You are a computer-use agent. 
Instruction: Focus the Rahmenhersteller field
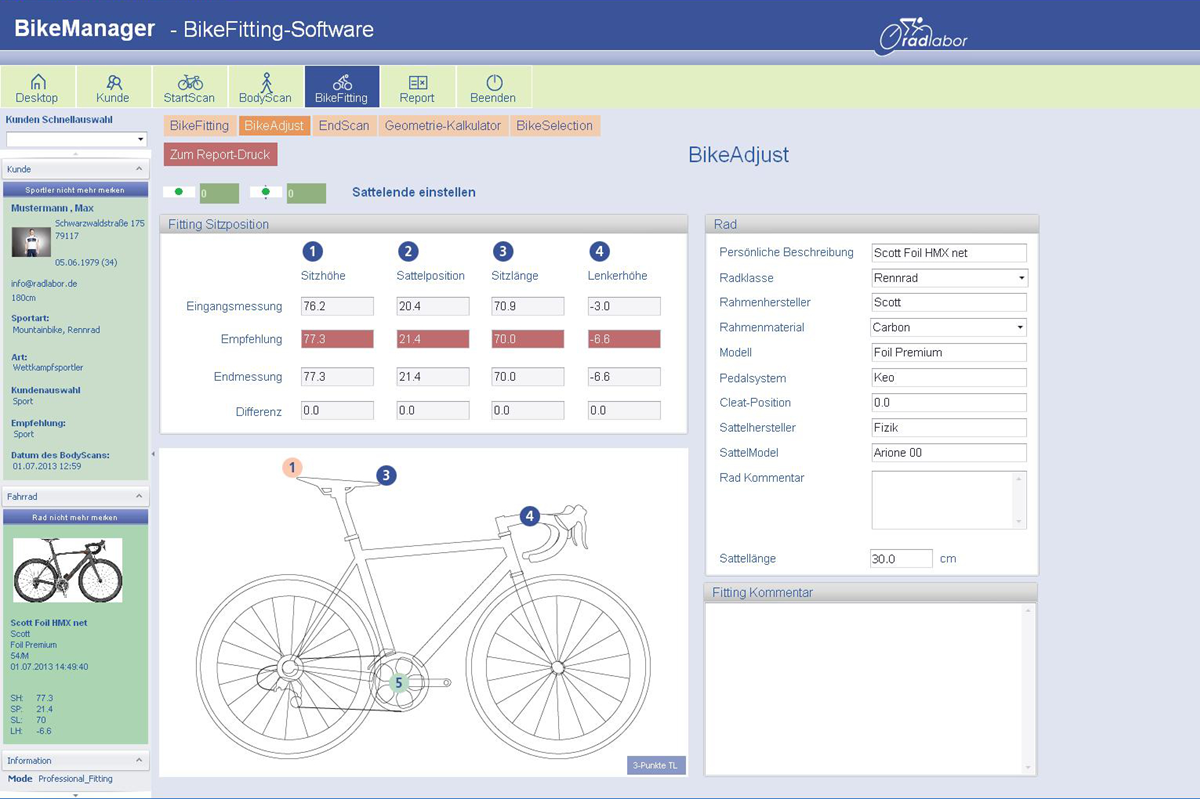point(949,302)
